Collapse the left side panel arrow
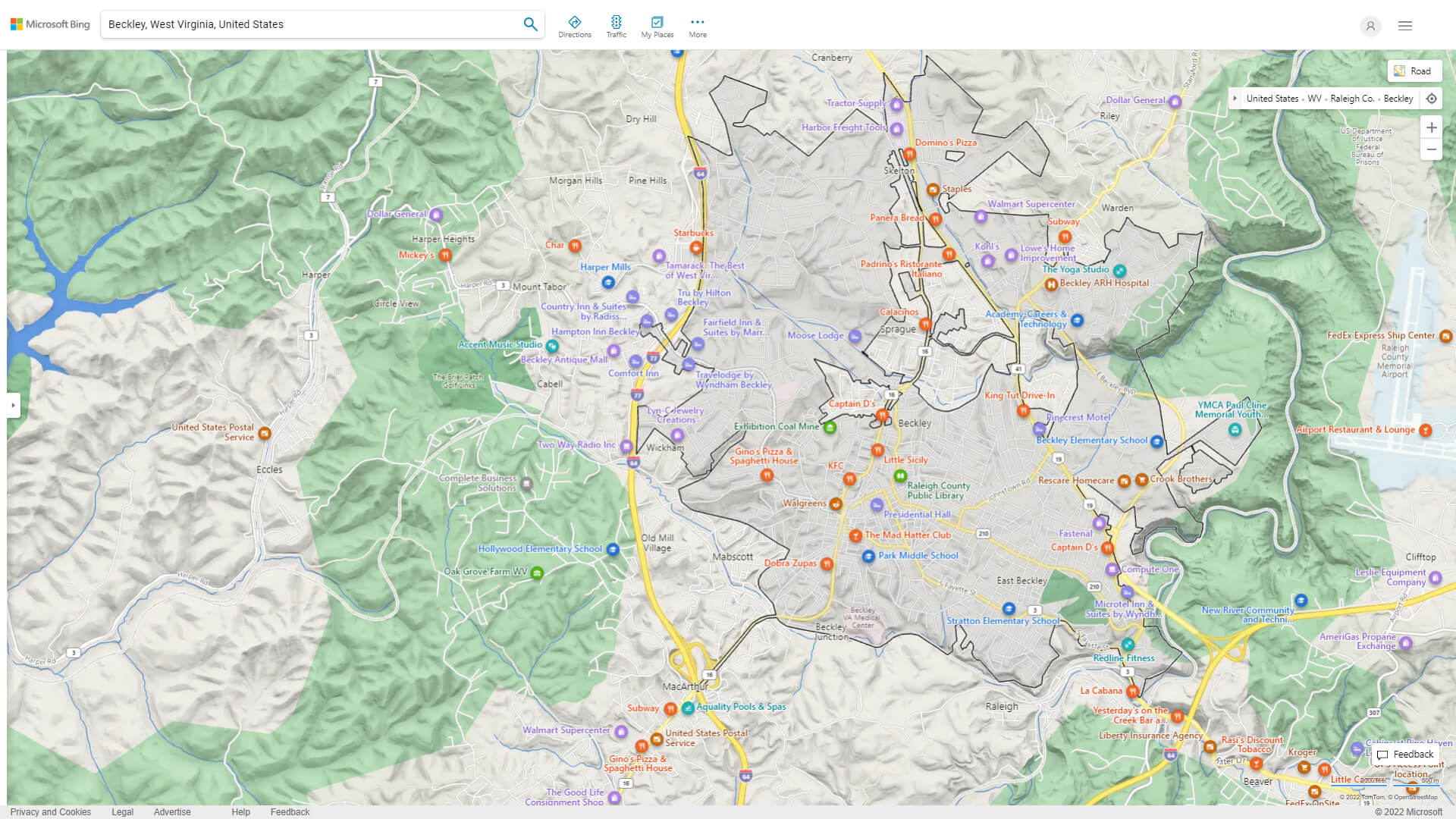The height and width of the screenshot is (819, 1456). click(x=12, y=406)
